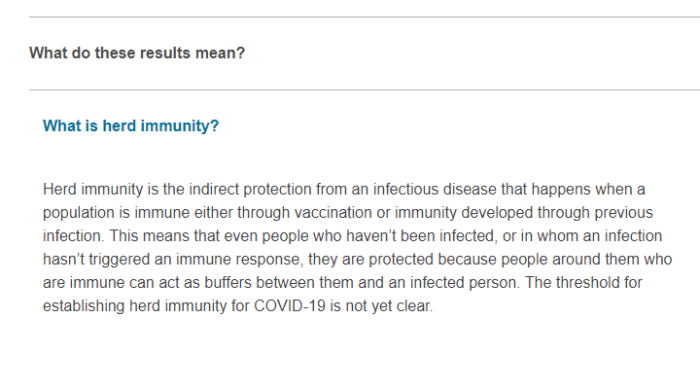Click the divider line below the results header
Image resolution: width=700 pixels, height=389 pixels.
click(x=364, y=90)
